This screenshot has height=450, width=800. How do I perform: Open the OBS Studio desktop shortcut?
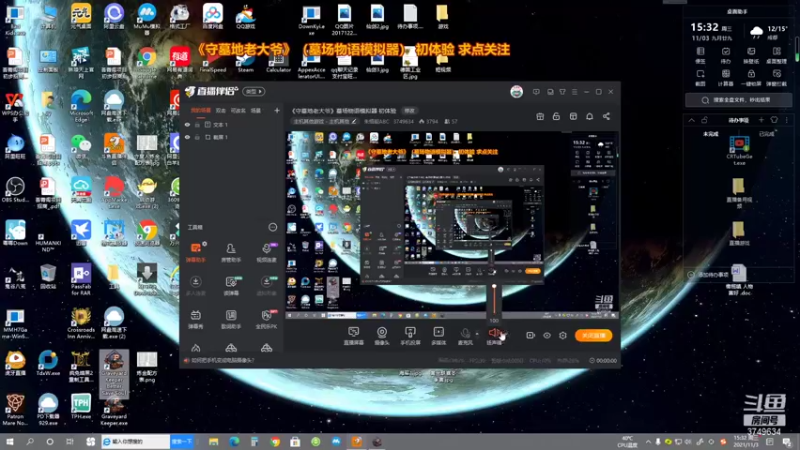(15, 190)
